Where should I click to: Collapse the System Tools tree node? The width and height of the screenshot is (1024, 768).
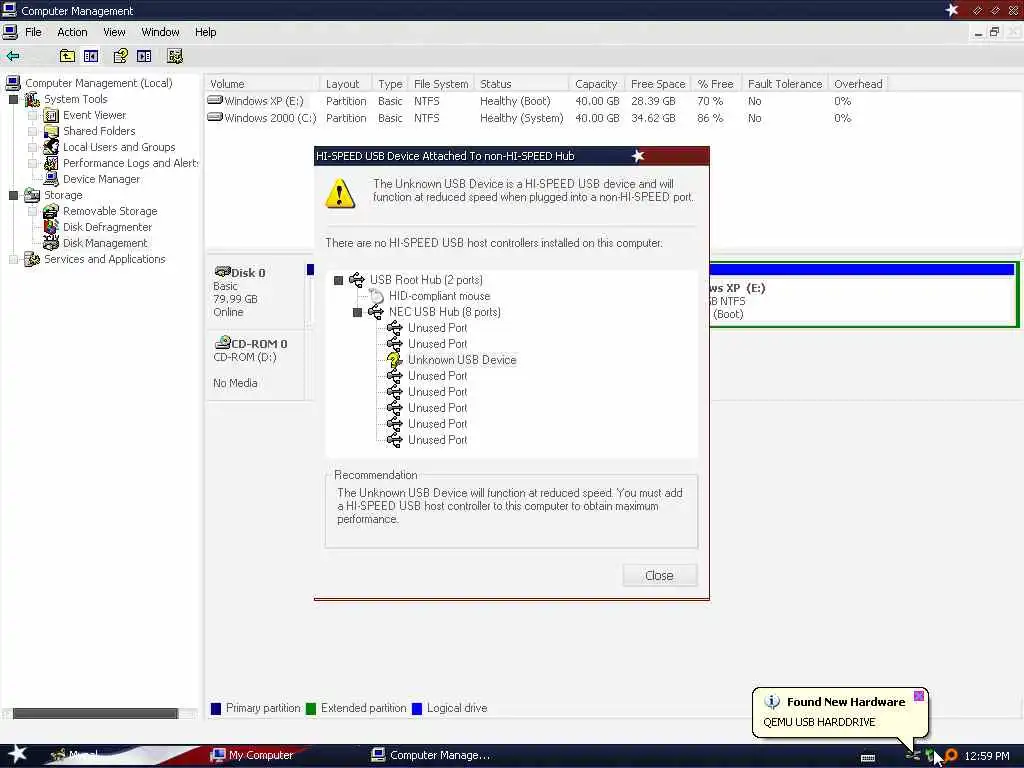tap(13, 99)
